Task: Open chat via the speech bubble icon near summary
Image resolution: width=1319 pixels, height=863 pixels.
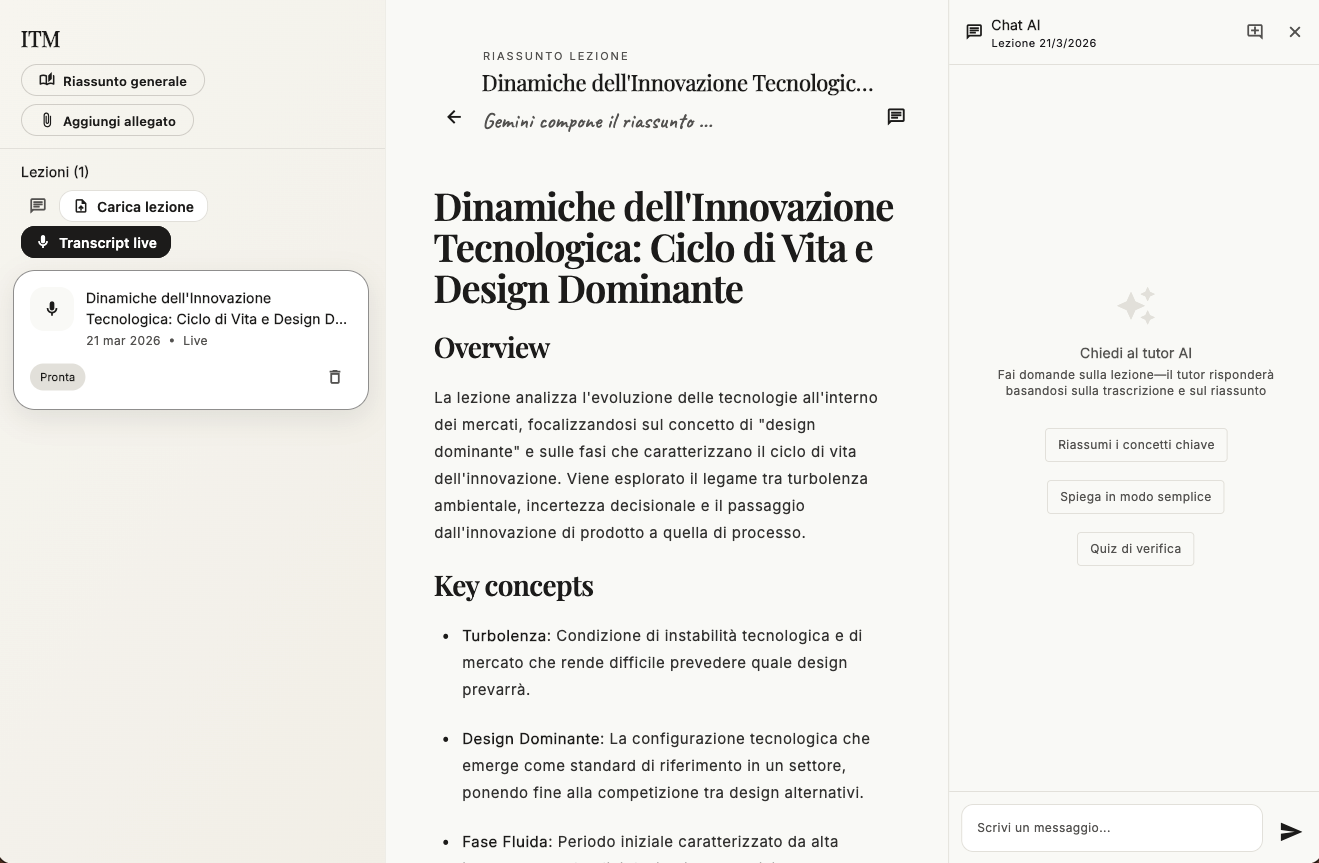Action: point(895,116)
